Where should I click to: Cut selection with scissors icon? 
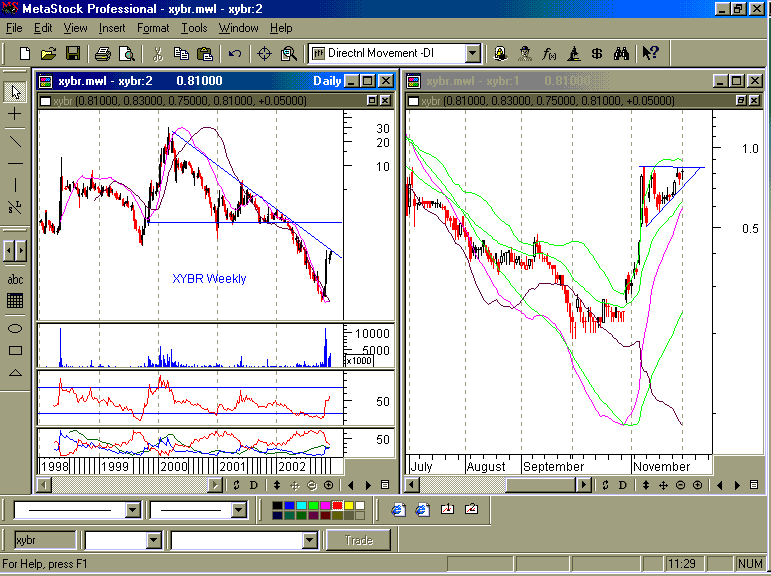[157, 53]
